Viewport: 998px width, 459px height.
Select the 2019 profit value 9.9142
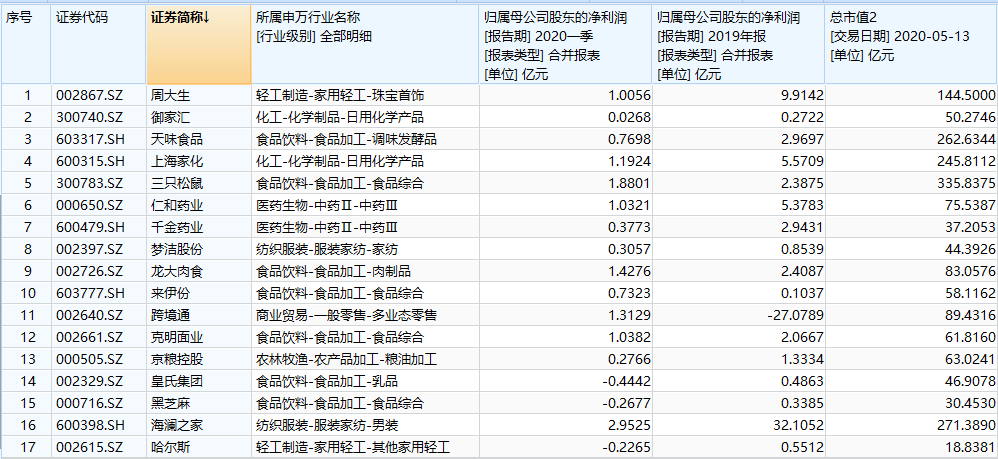coord(738,95)
